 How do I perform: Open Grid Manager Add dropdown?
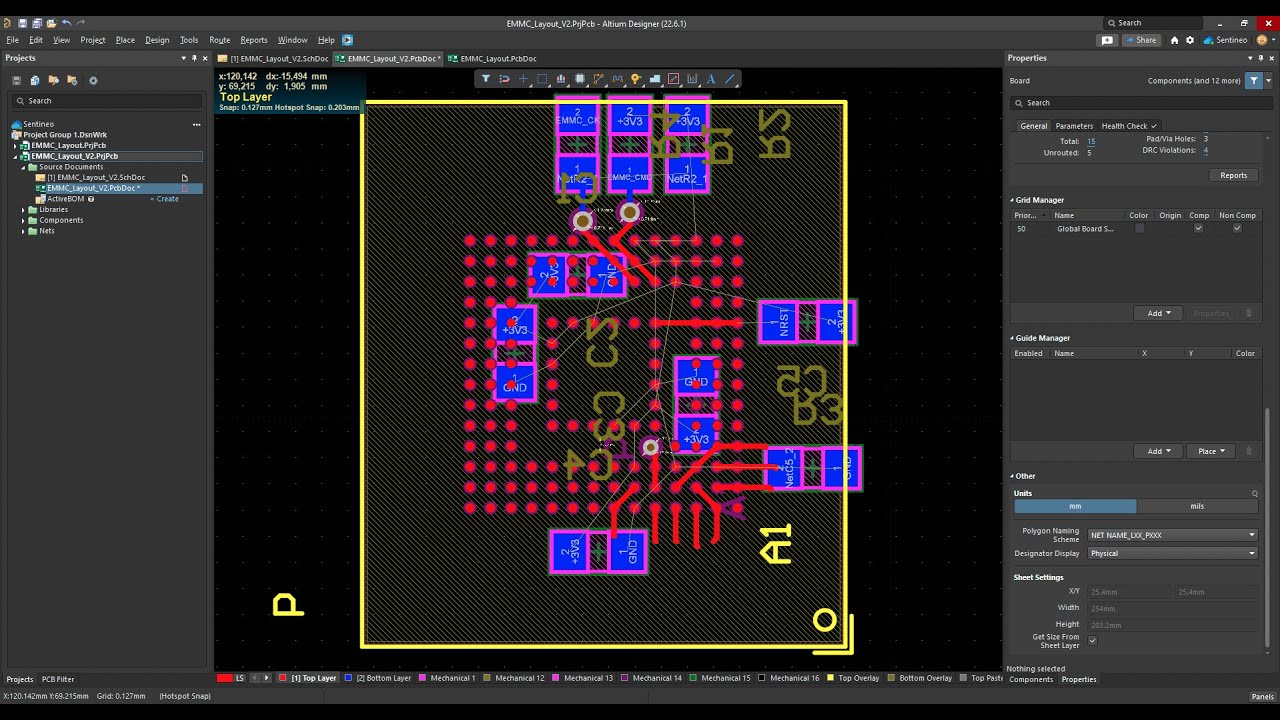[1158, 313]
